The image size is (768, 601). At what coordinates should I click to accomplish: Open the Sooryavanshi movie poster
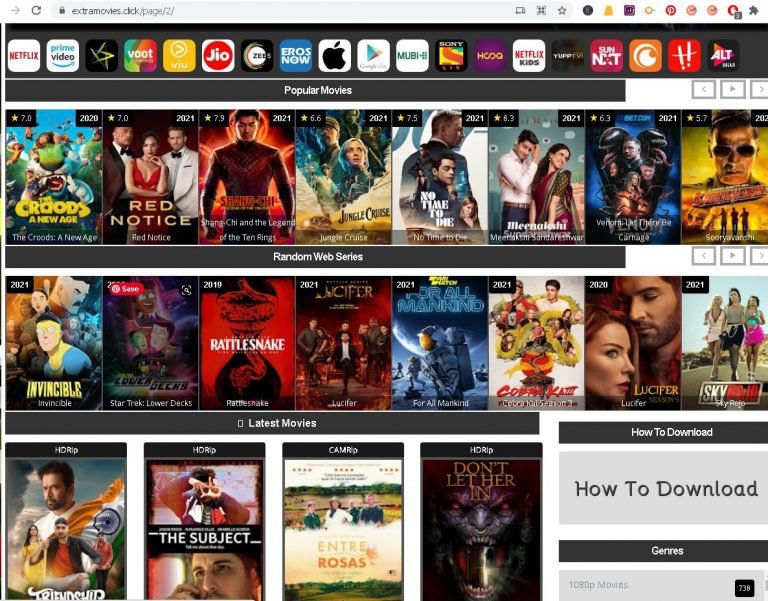[x=725, y=177]
